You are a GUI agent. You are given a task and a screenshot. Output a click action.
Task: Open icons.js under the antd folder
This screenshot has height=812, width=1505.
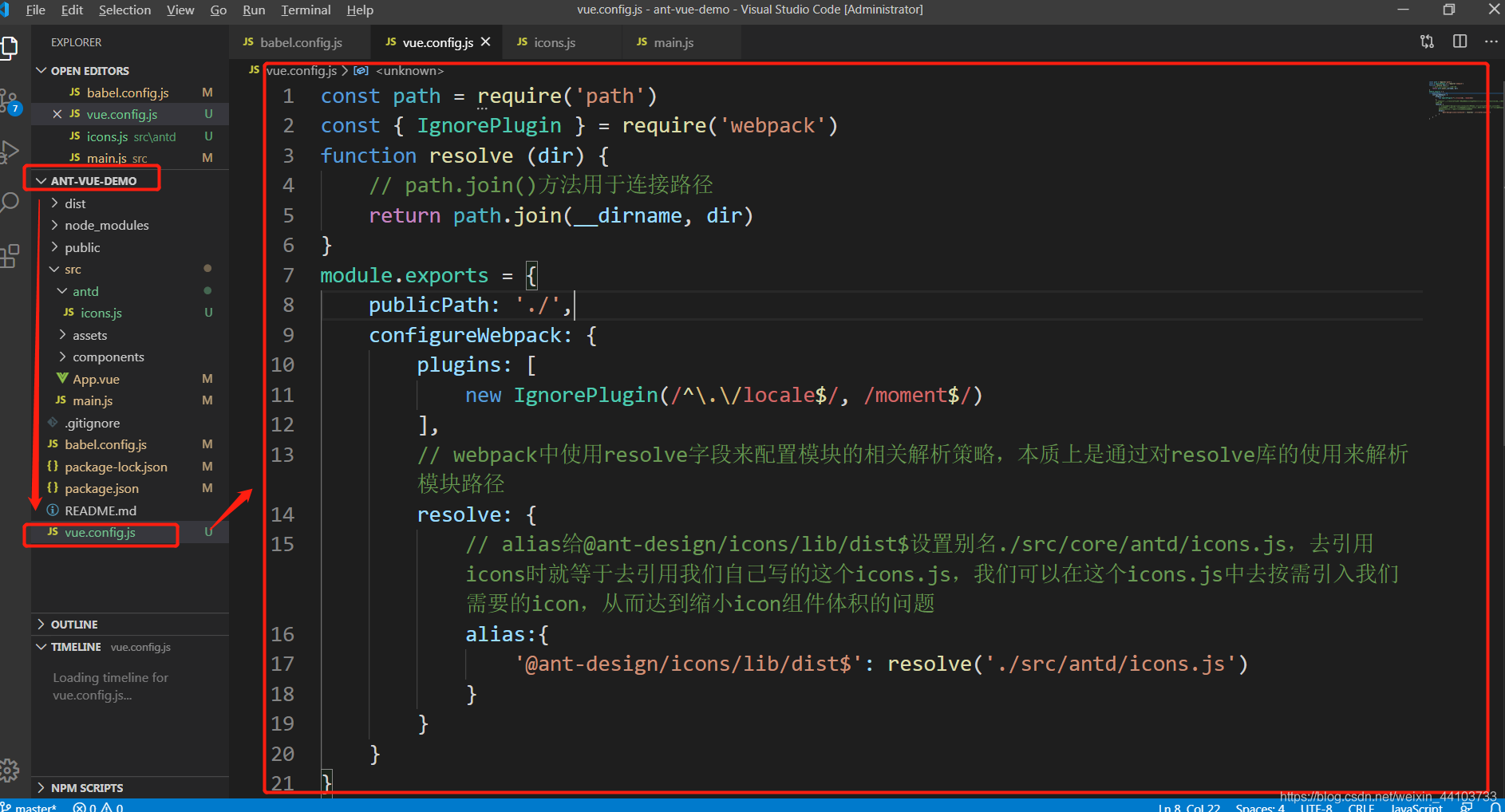(x=101, y=313)
